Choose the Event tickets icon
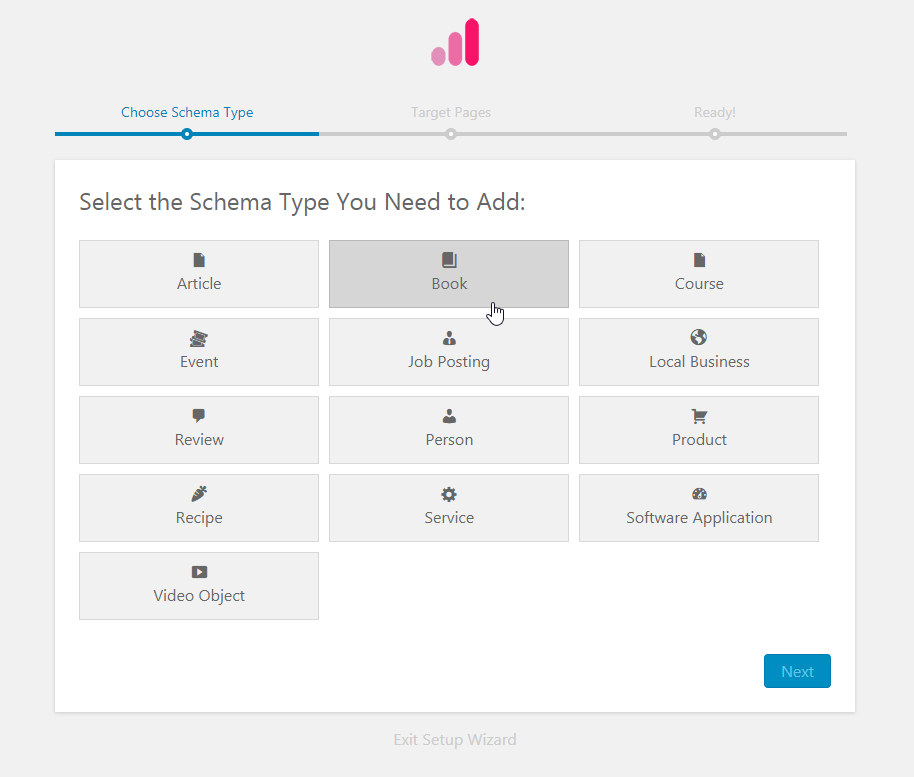Image resolution: width=914 pixels, height=777 pixels. click(x=199, y=338)
